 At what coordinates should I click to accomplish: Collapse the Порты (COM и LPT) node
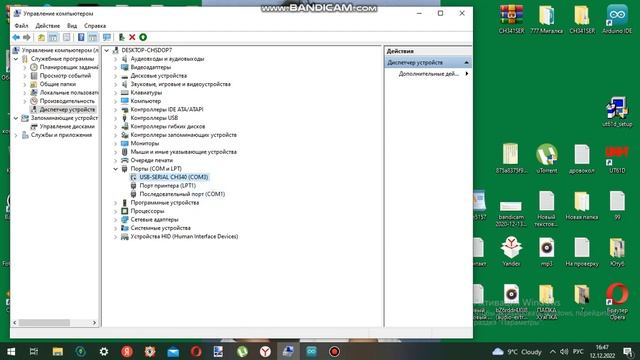coord(116,169)
